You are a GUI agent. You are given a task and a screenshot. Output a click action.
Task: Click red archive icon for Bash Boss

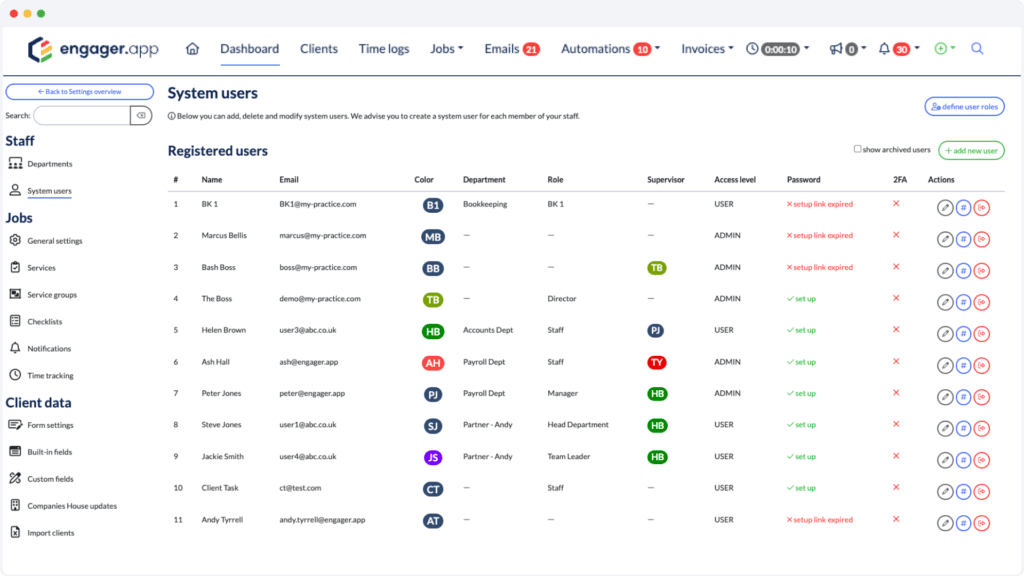(x=982, y=270)
